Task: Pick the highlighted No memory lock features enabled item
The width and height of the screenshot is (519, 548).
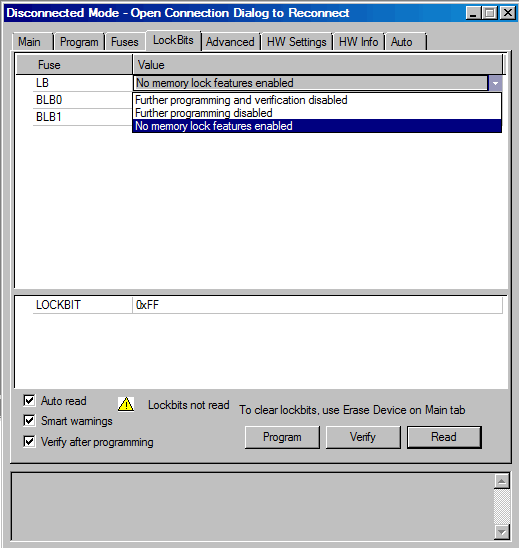Action: point(317,126)
